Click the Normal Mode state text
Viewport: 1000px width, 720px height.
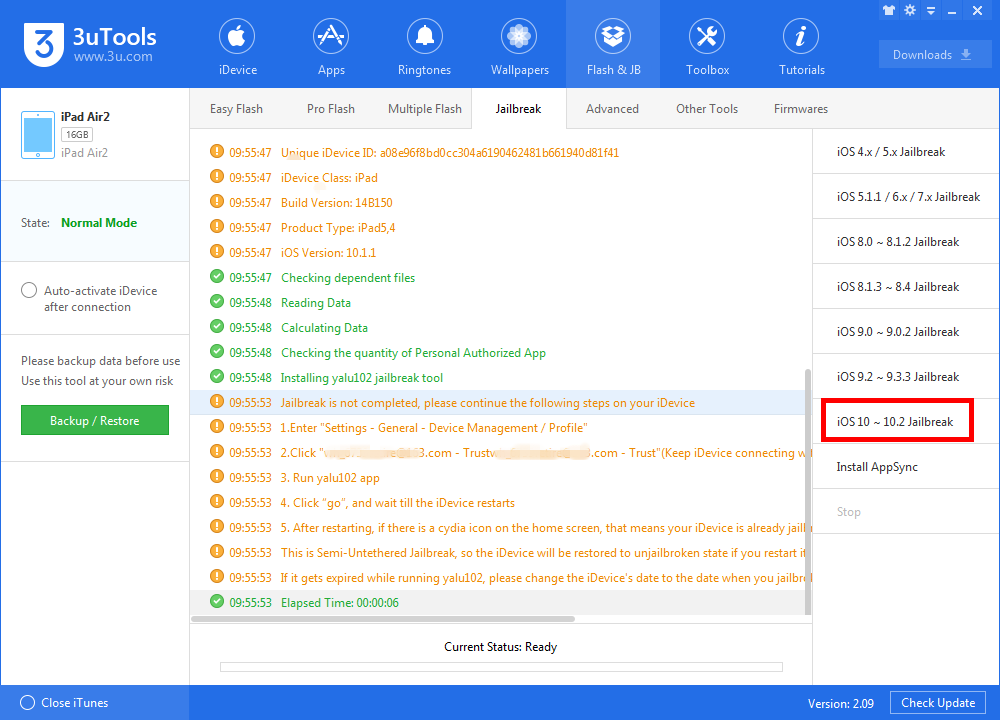tap(99, 223)
